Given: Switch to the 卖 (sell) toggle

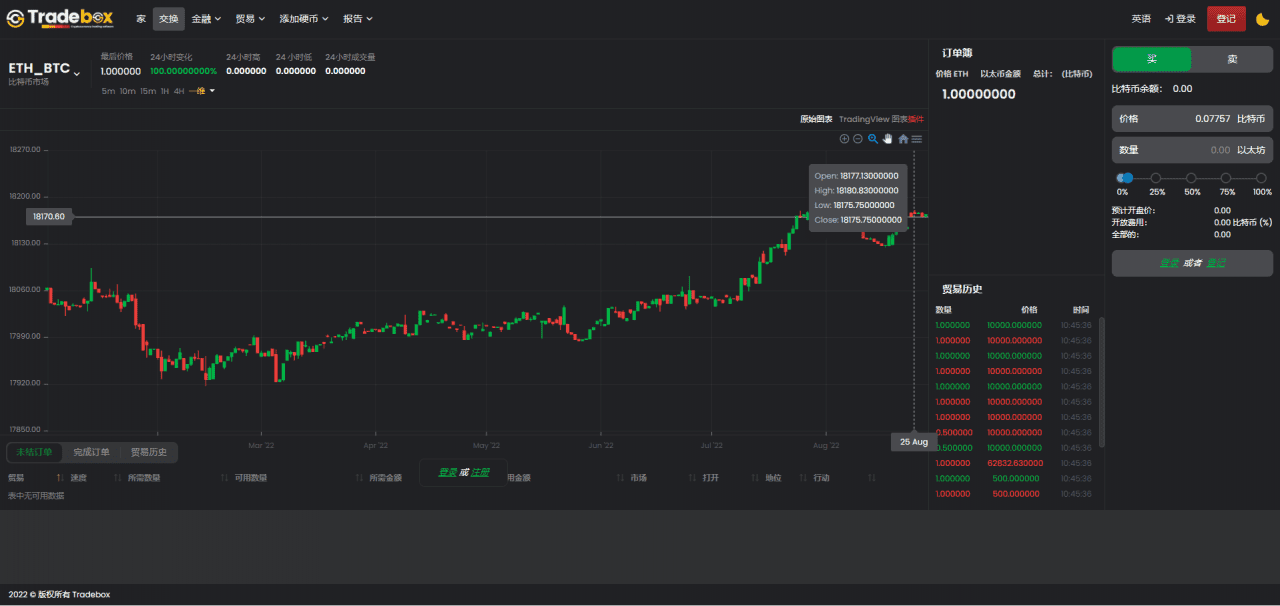Looking at the screenshot, I should pos(1232,59).
